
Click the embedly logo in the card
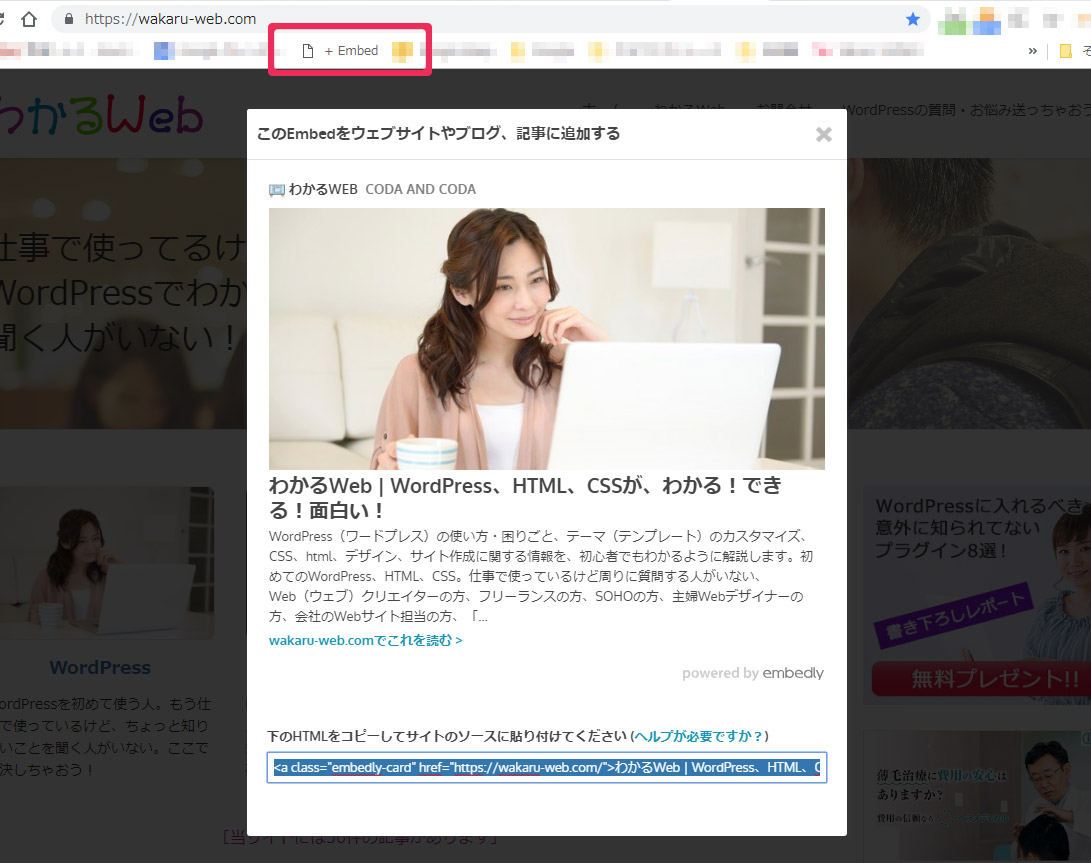[792, 673]
